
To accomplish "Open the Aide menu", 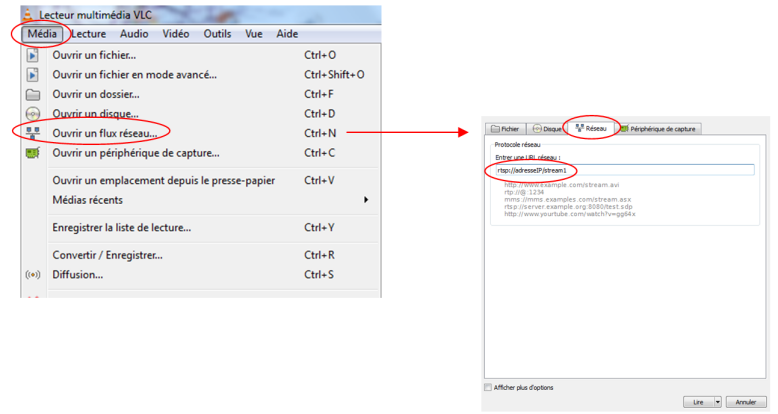I will point(287,34).
